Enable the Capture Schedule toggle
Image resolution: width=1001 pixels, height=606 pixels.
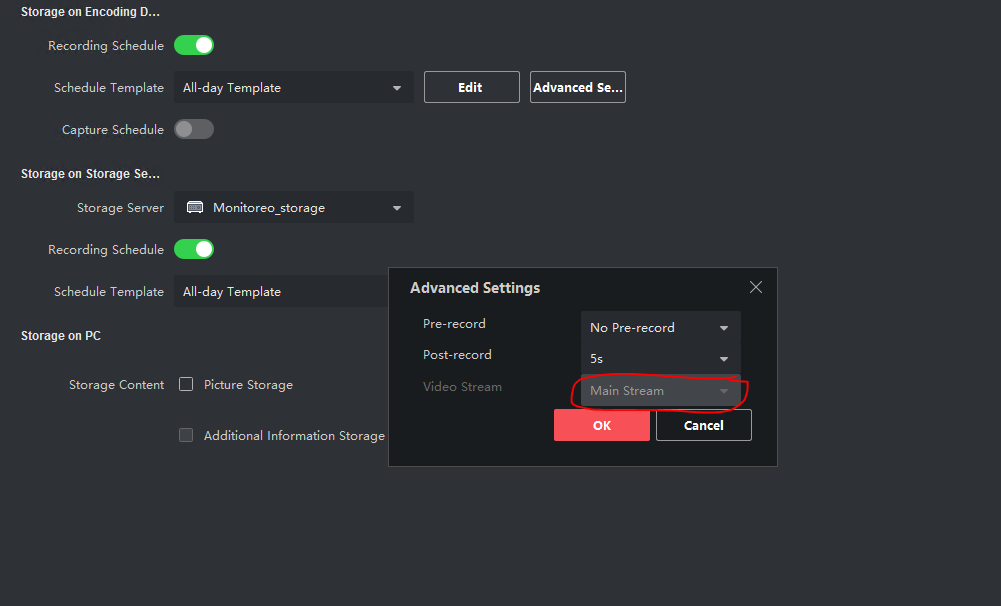click(x=194, y=129)
